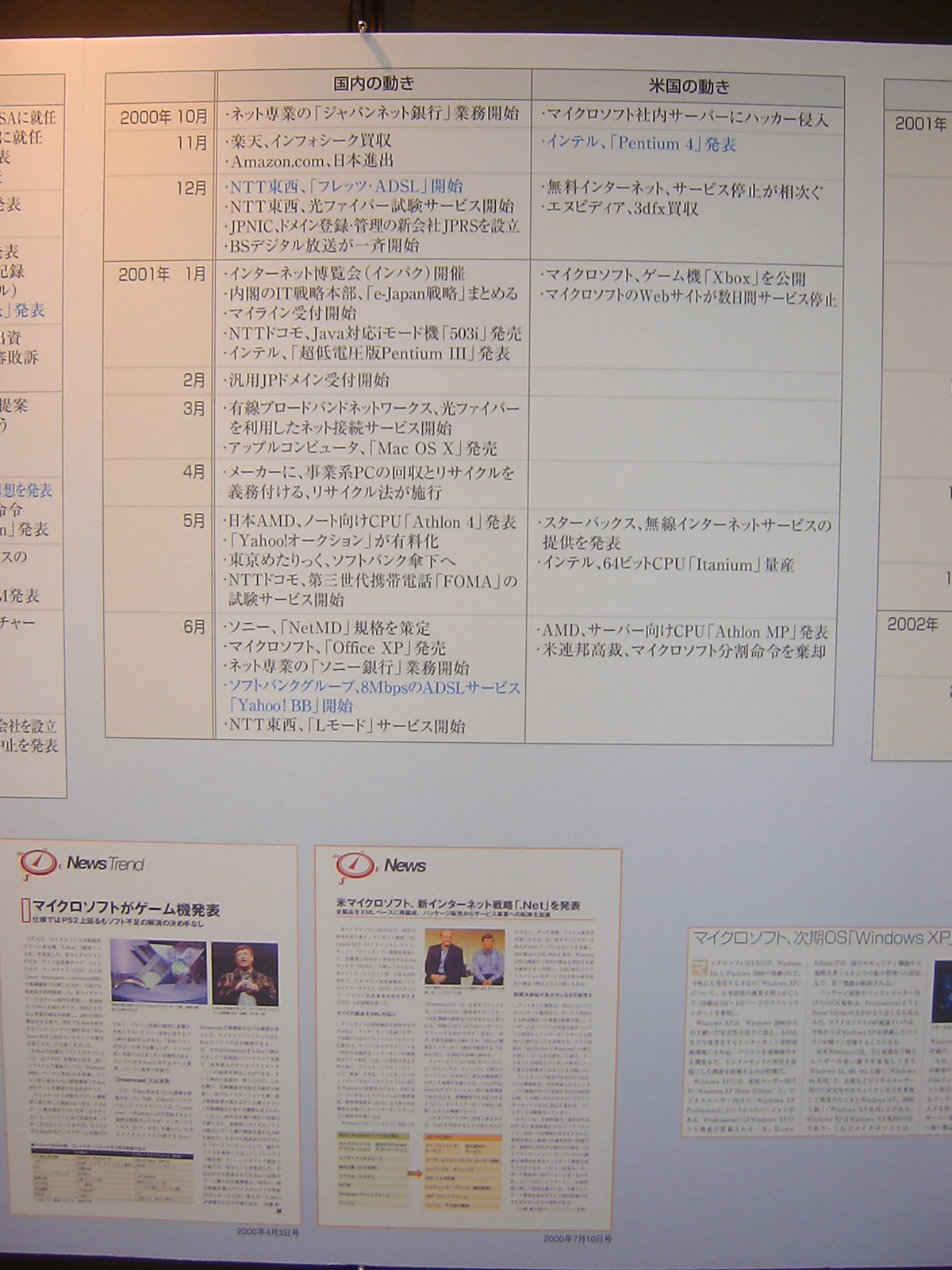The image size is (952, 1270).
Task: Click "AMD、サーバー向けCPU「Athlon MP」発表"
Action: (682, 633)
